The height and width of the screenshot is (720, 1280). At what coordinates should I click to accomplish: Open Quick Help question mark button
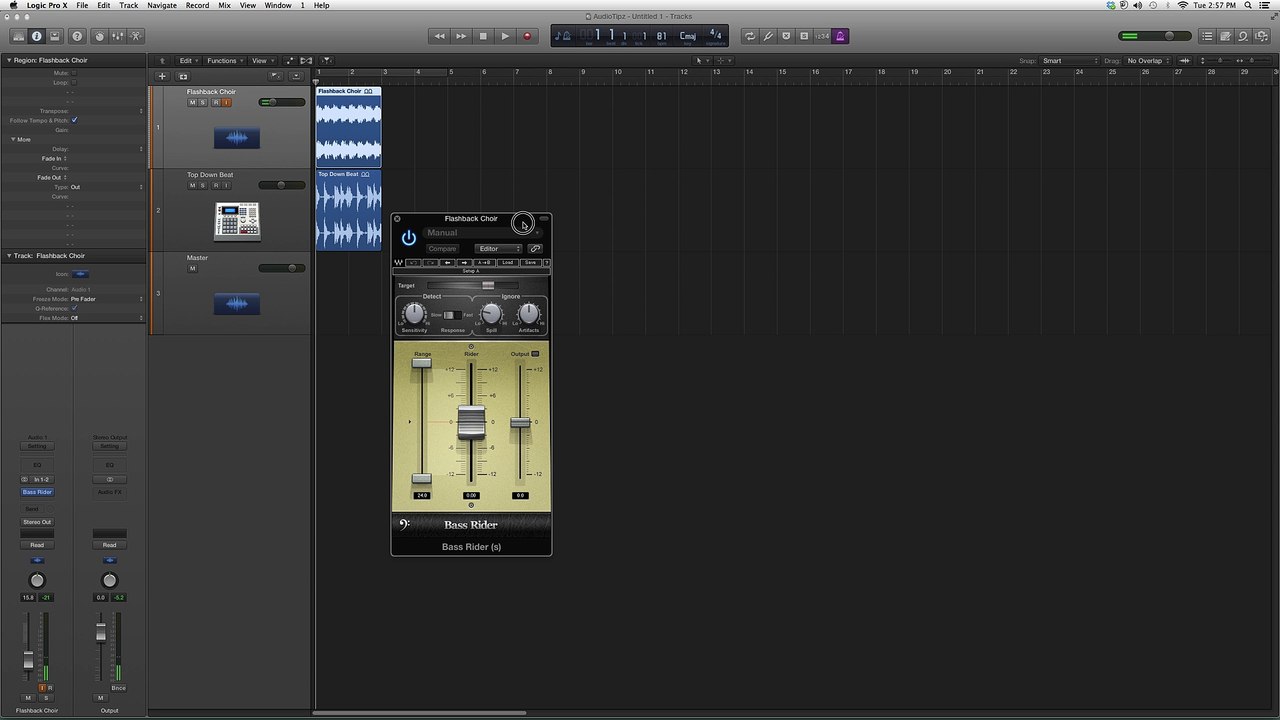pyautogui.click(x=77, y=36)
